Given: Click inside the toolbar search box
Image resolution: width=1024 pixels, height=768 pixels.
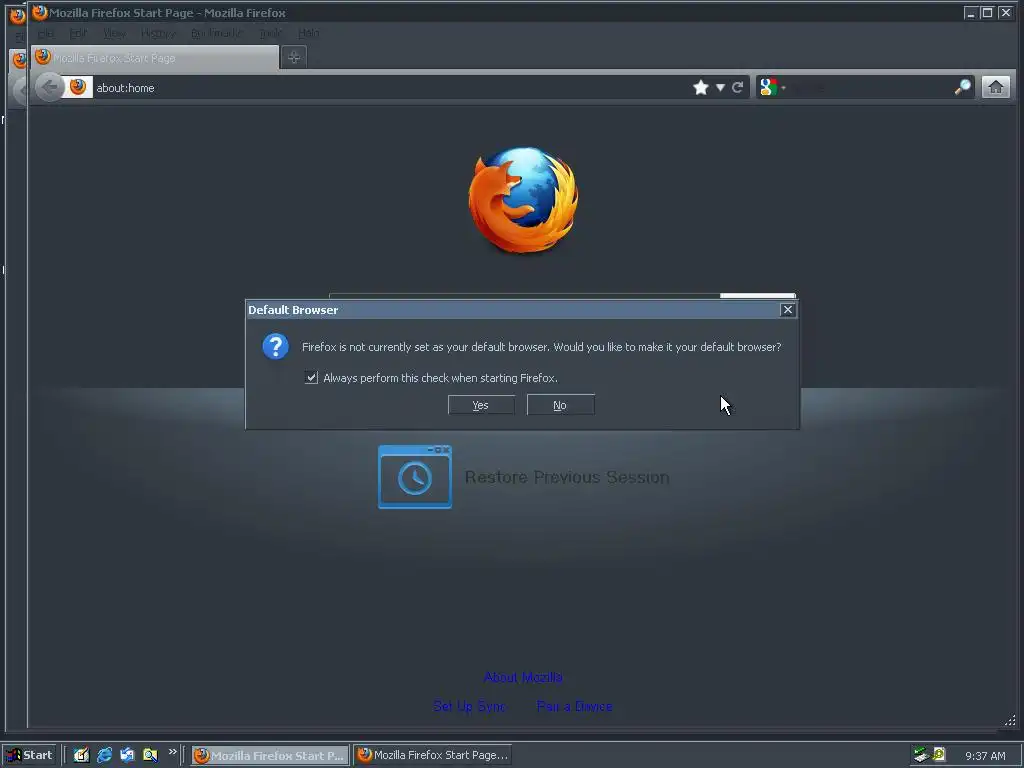Looking at the screenshot, I should pos(871,88).
